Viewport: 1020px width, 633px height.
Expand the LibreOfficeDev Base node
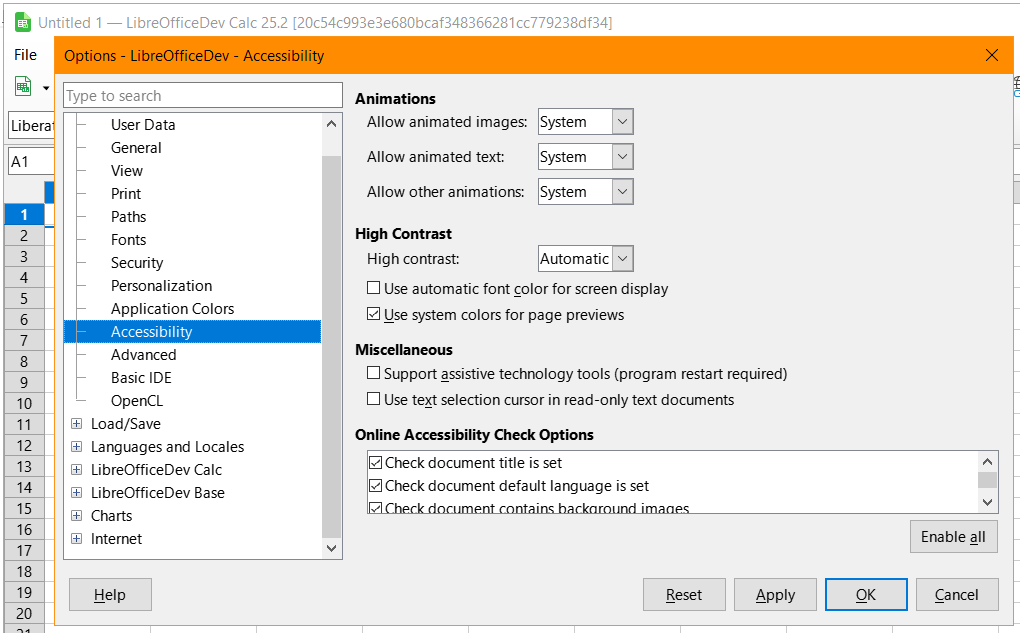tap(77, 492)
